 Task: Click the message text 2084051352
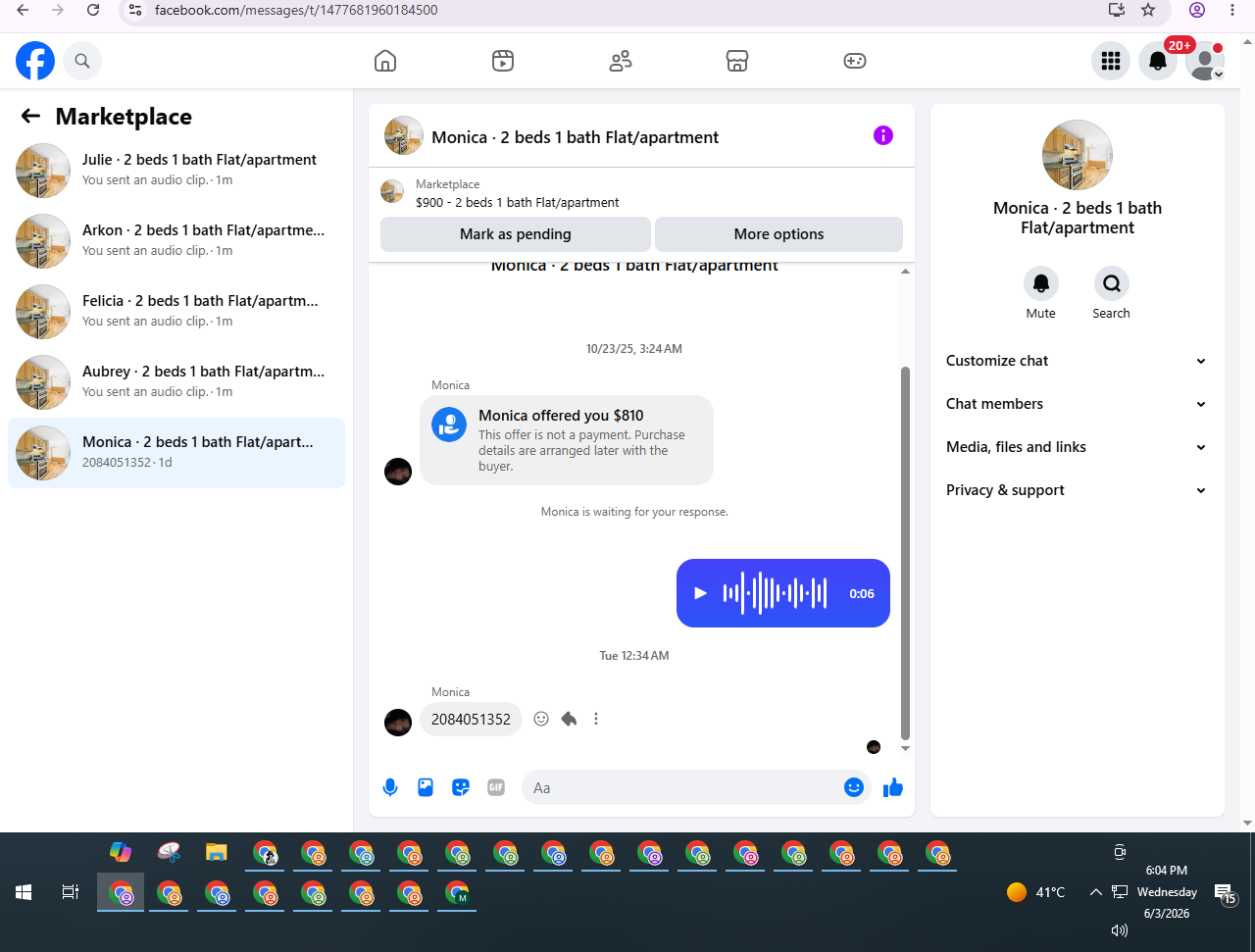(471, 719)
